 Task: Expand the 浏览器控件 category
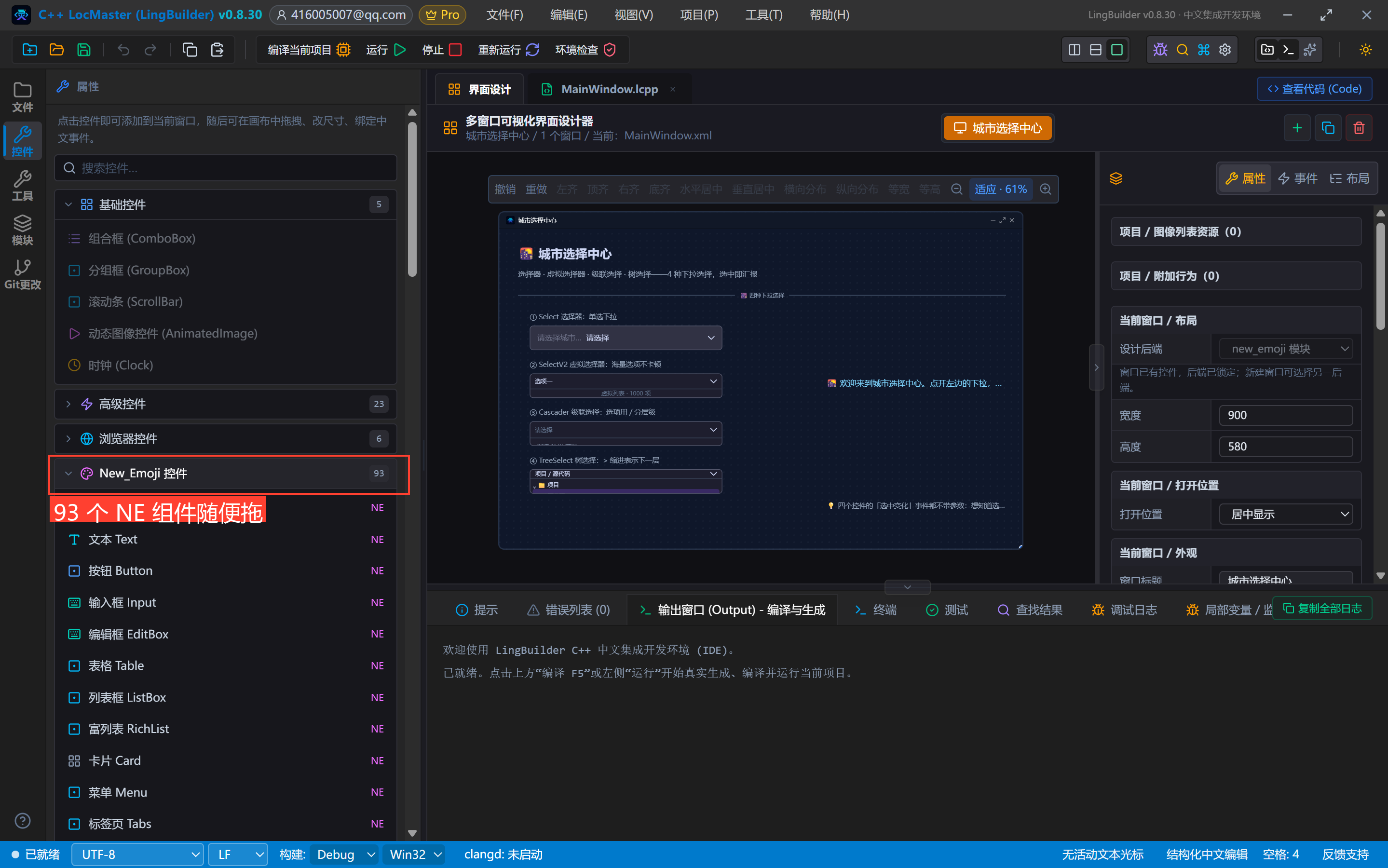pyautogui.click(x=226, y=439)
